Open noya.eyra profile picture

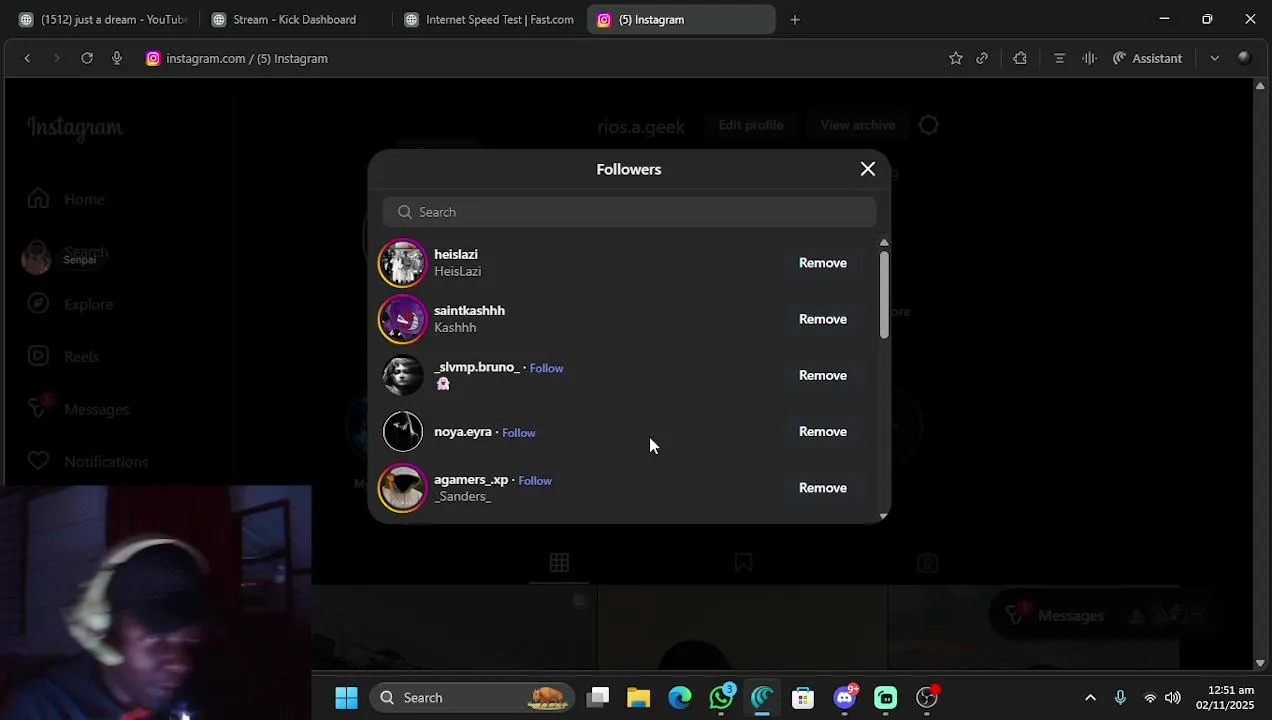(x=403, y=431)
